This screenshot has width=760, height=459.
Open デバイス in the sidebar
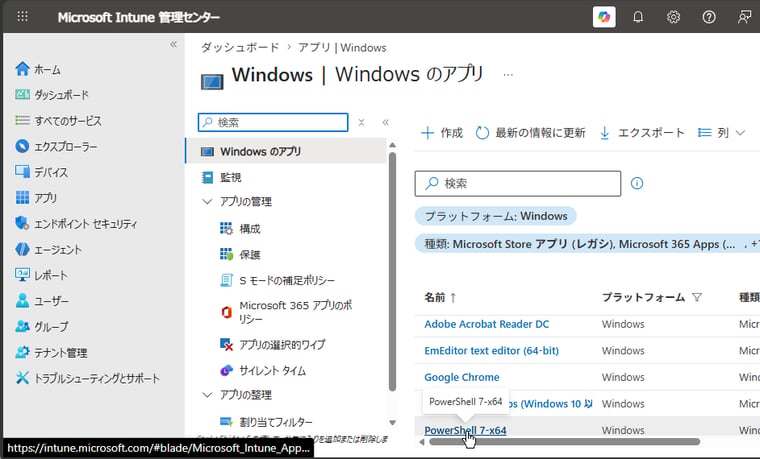[x=42, y=172]
